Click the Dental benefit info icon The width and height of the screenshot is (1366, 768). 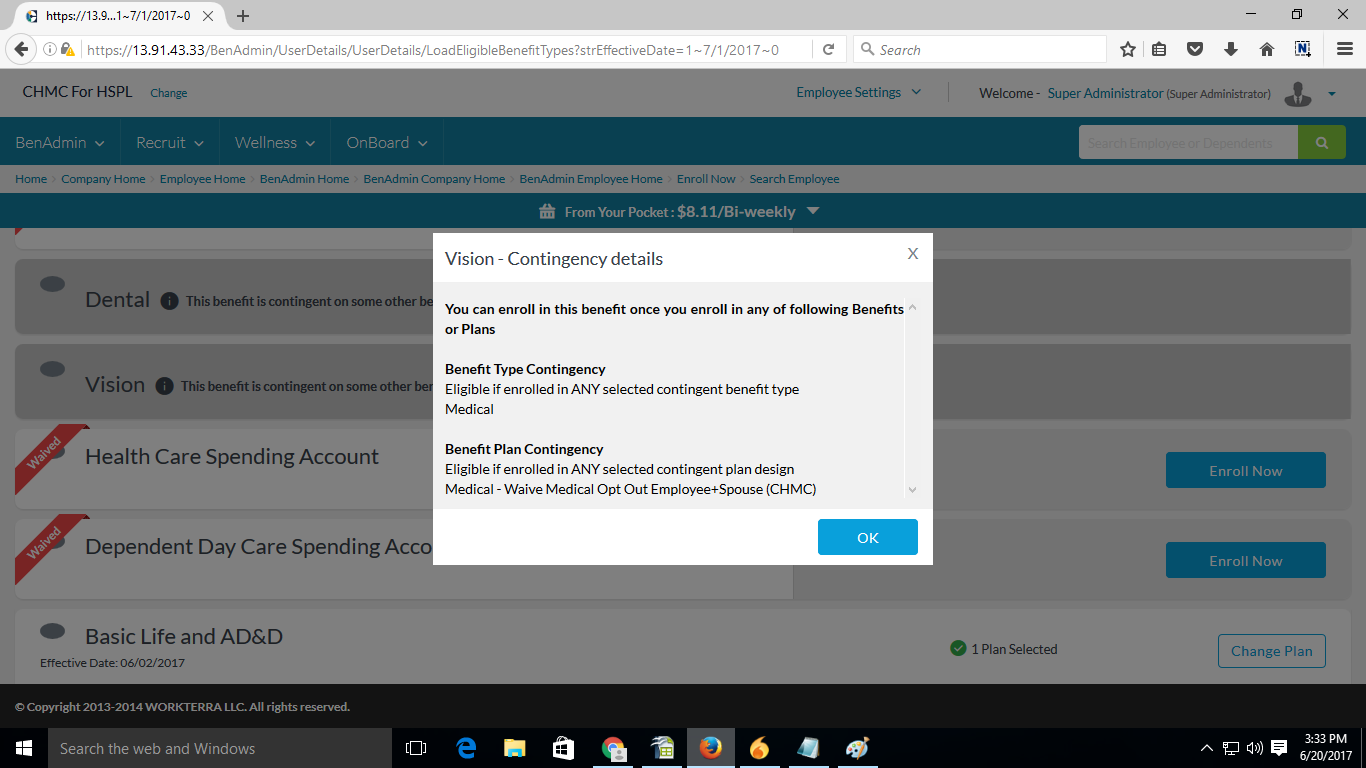(169, 301)
